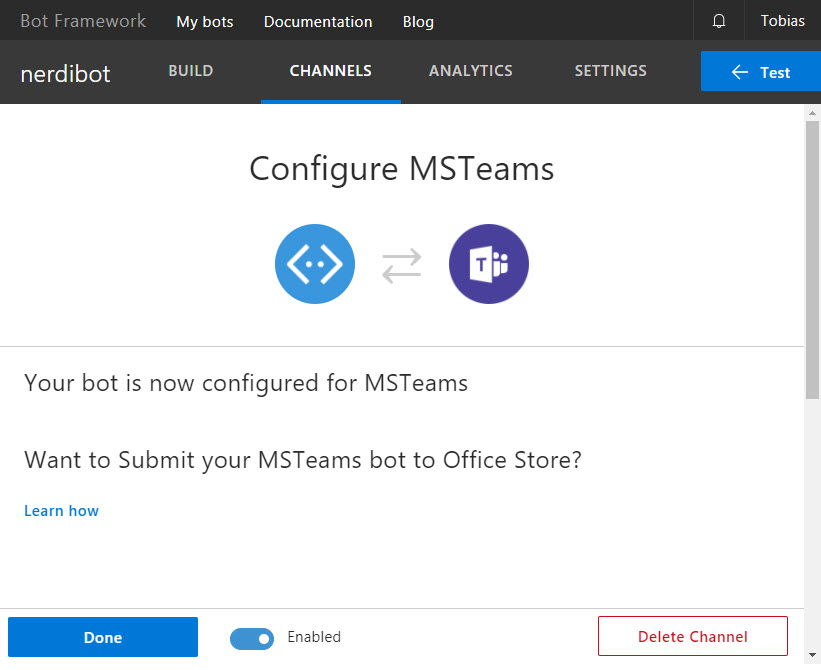Click the Enabled label next to the switch
The height and width of the screenshot is (670, 821).
click(314, 637)
